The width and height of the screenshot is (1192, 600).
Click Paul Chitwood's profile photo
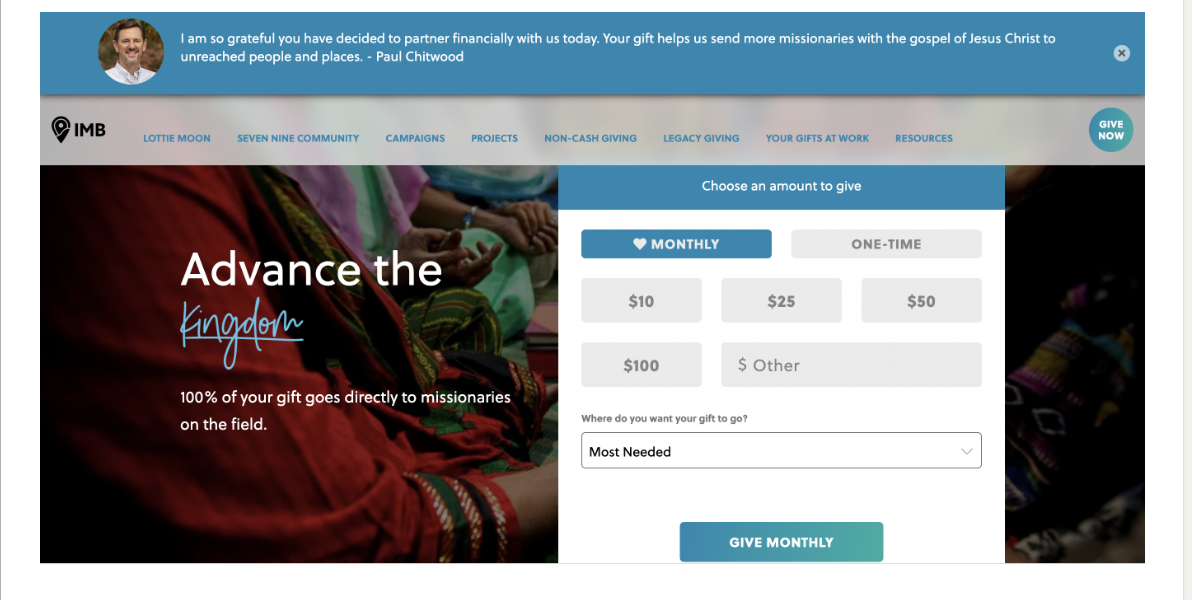coord(130,51)
